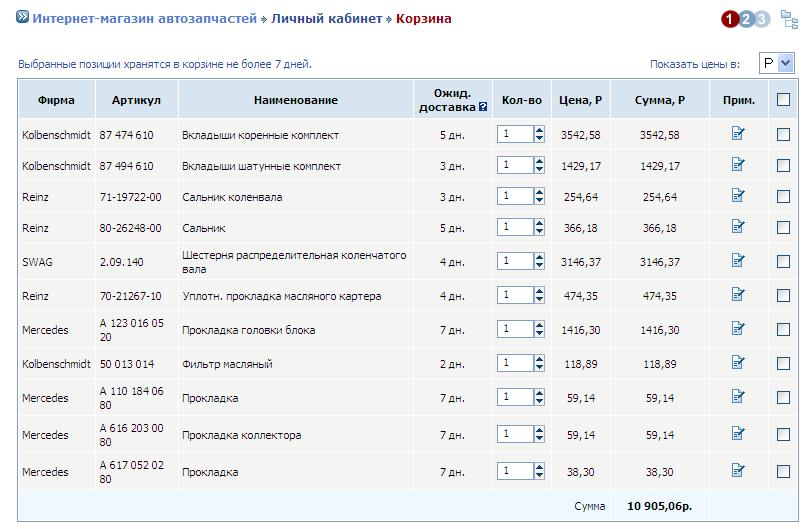Image resolution: width=808 pixels, height=529 pixels.
Task: Open Личный кабинет breadcrumb link
Action: [327, 19]
